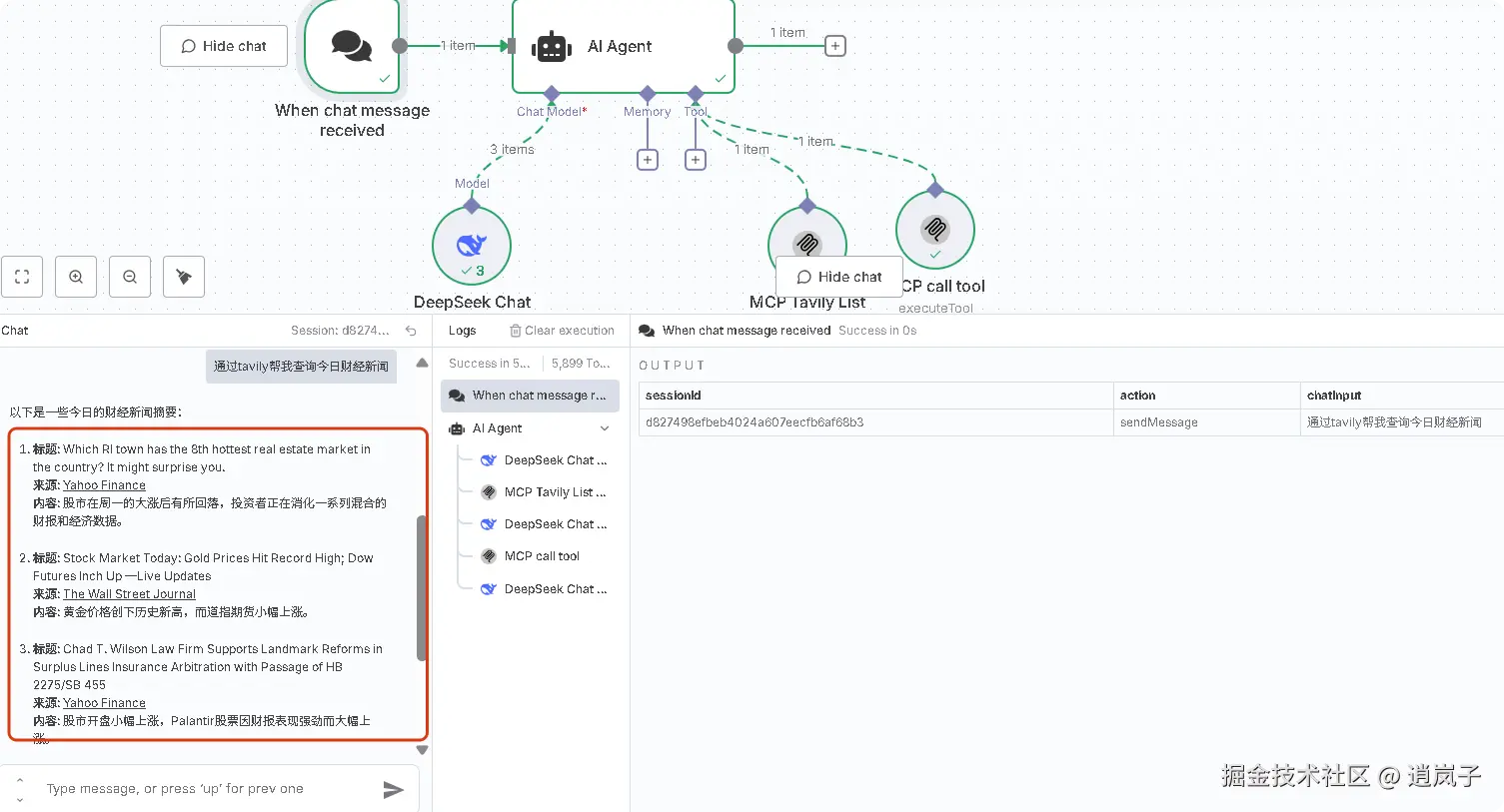Image resolution: width=1504 pixels, height=812 pixels.
Task: Click the Memory connector diamond
Action: click(x=648, y=94)
